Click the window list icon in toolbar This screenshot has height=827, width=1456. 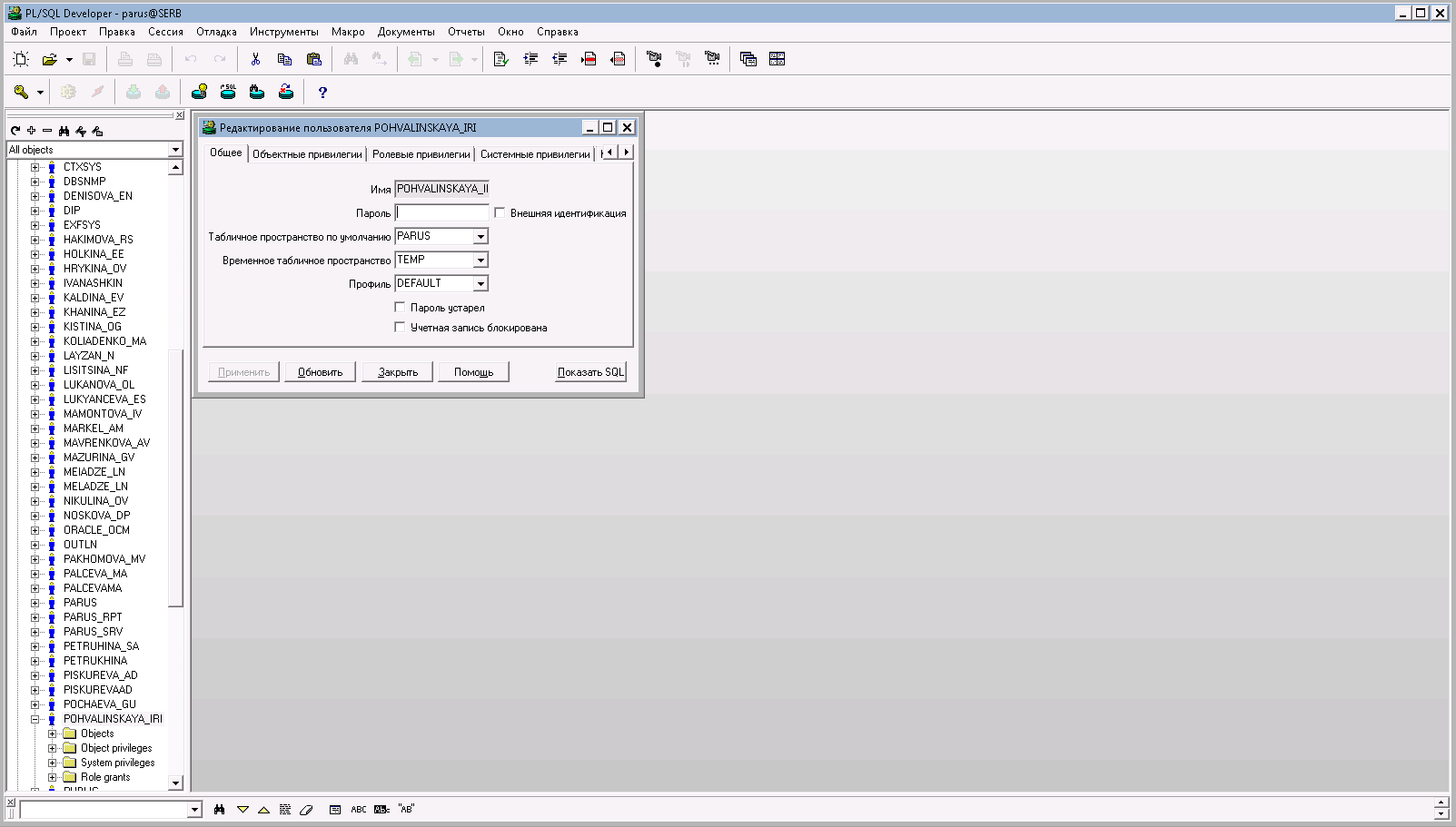point(748,59)
